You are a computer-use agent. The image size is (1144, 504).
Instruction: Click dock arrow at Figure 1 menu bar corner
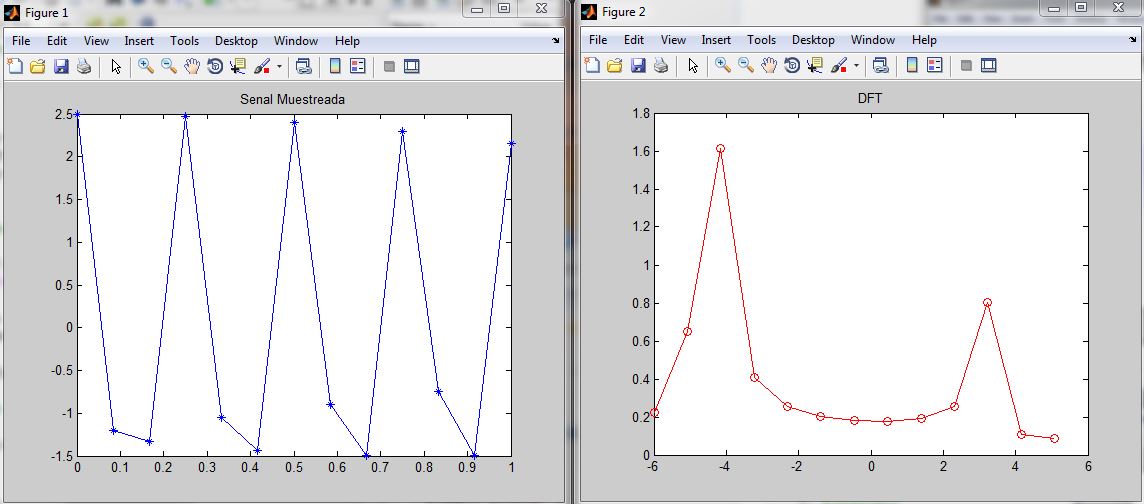[x=556, y=41]
